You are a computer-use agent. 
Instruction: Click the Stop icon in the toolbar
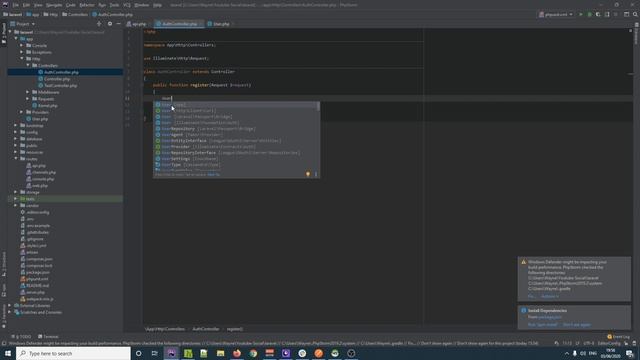(616, 15)
